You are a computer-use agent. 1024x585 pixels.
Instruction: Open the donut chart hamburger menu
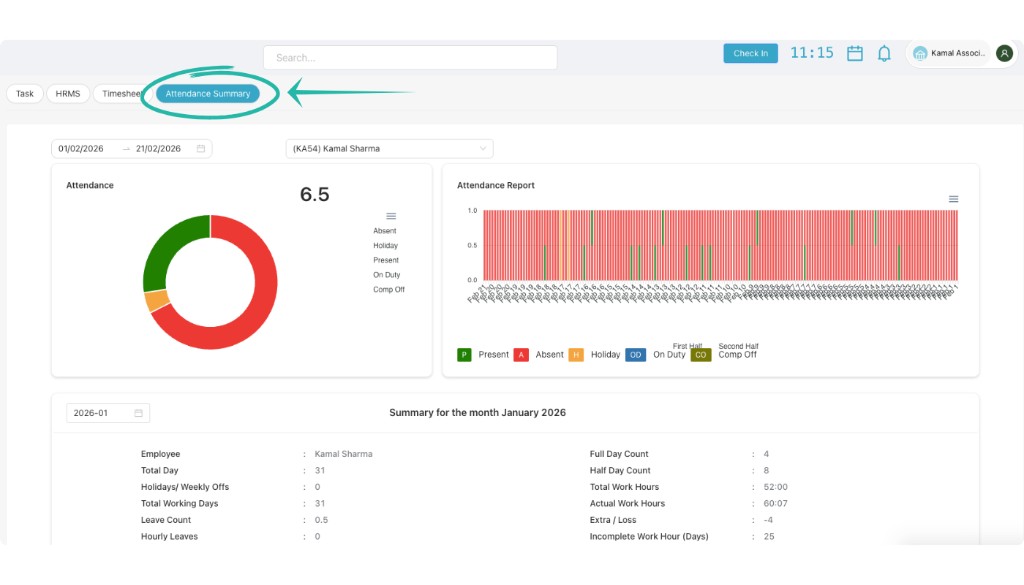pyautogui.click(x=391, y=216)
